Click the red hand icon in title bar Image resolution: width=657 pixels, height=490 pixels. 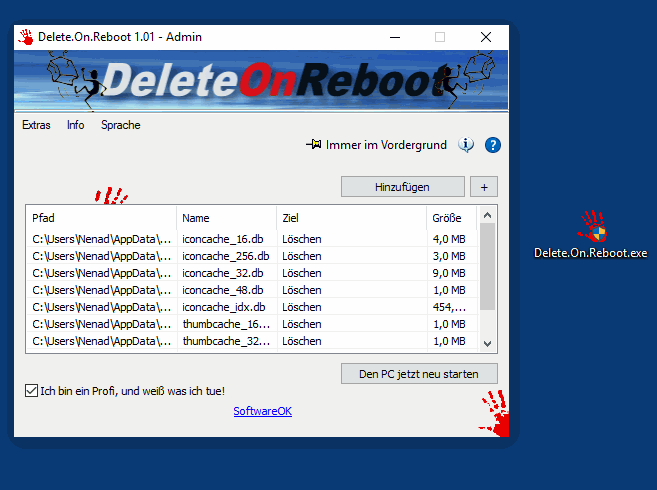[x=26, y=37]
